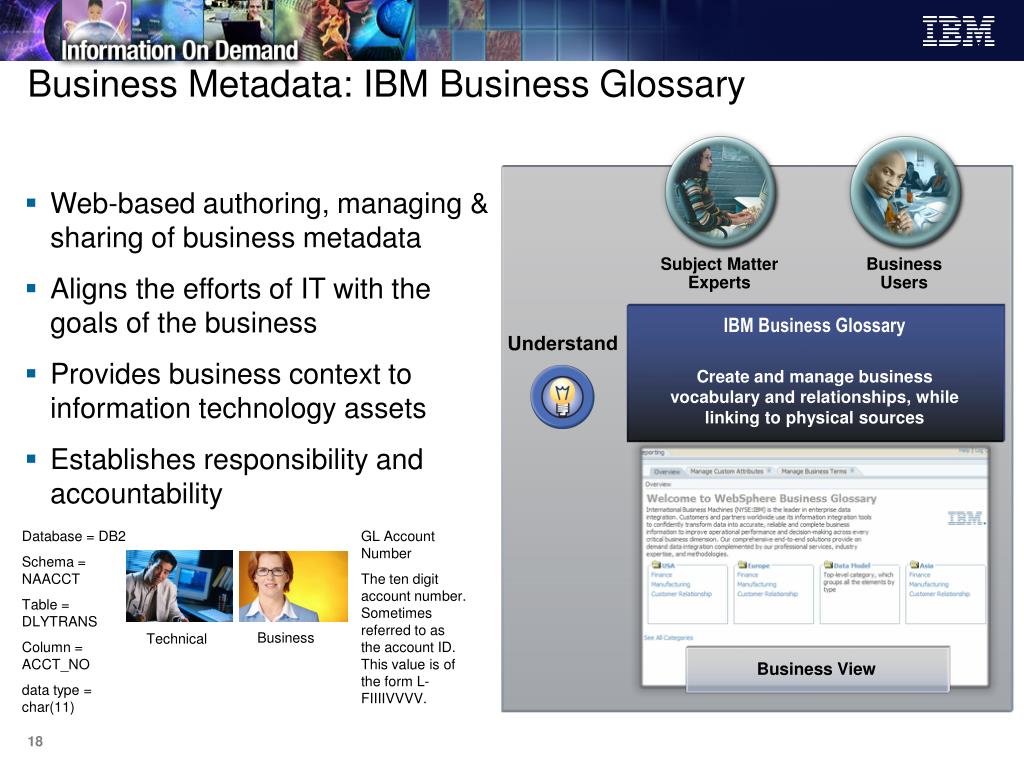Click the ten digit account number description
1024x768 pixels.
tap(413, 639)
